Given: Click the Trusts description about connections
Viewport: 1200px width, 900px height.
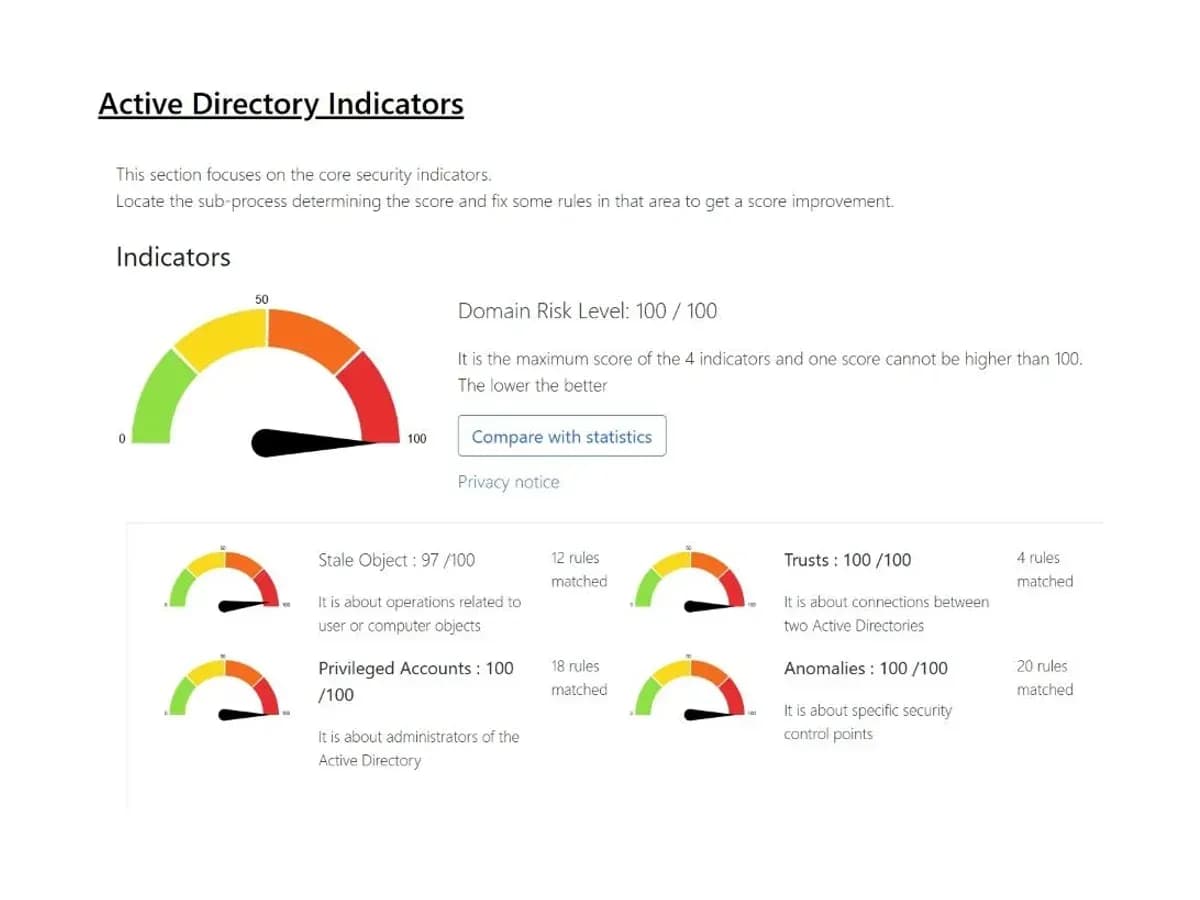Looking at the screenshot, I should [x=886, y=614].
